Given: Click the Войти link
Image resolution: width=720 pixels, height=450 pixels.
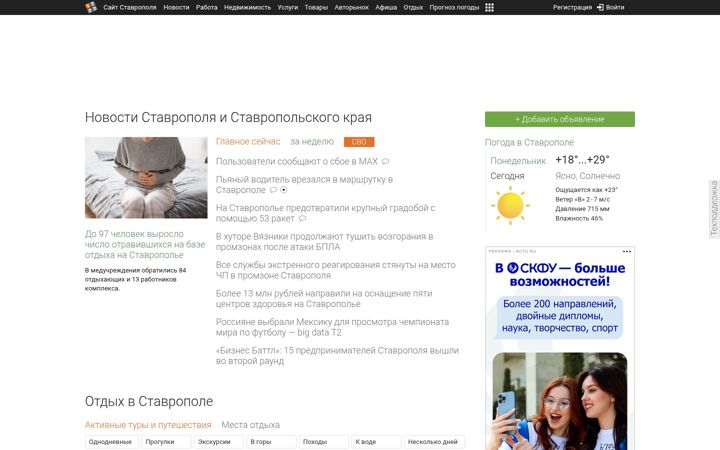Looking at the screenshot, I should tap(615, 7).
